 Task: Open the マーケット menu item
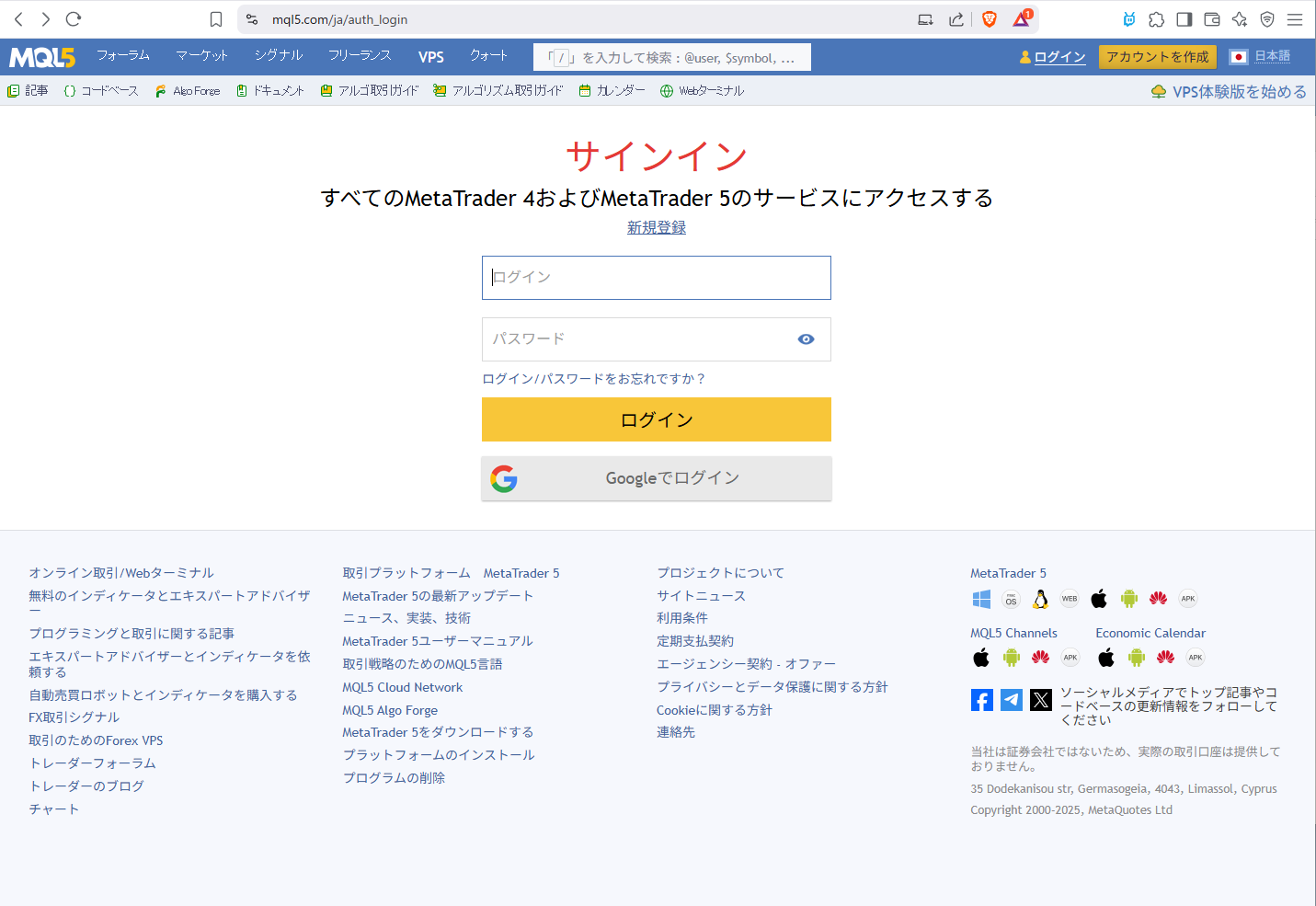(x=202, y=56)
